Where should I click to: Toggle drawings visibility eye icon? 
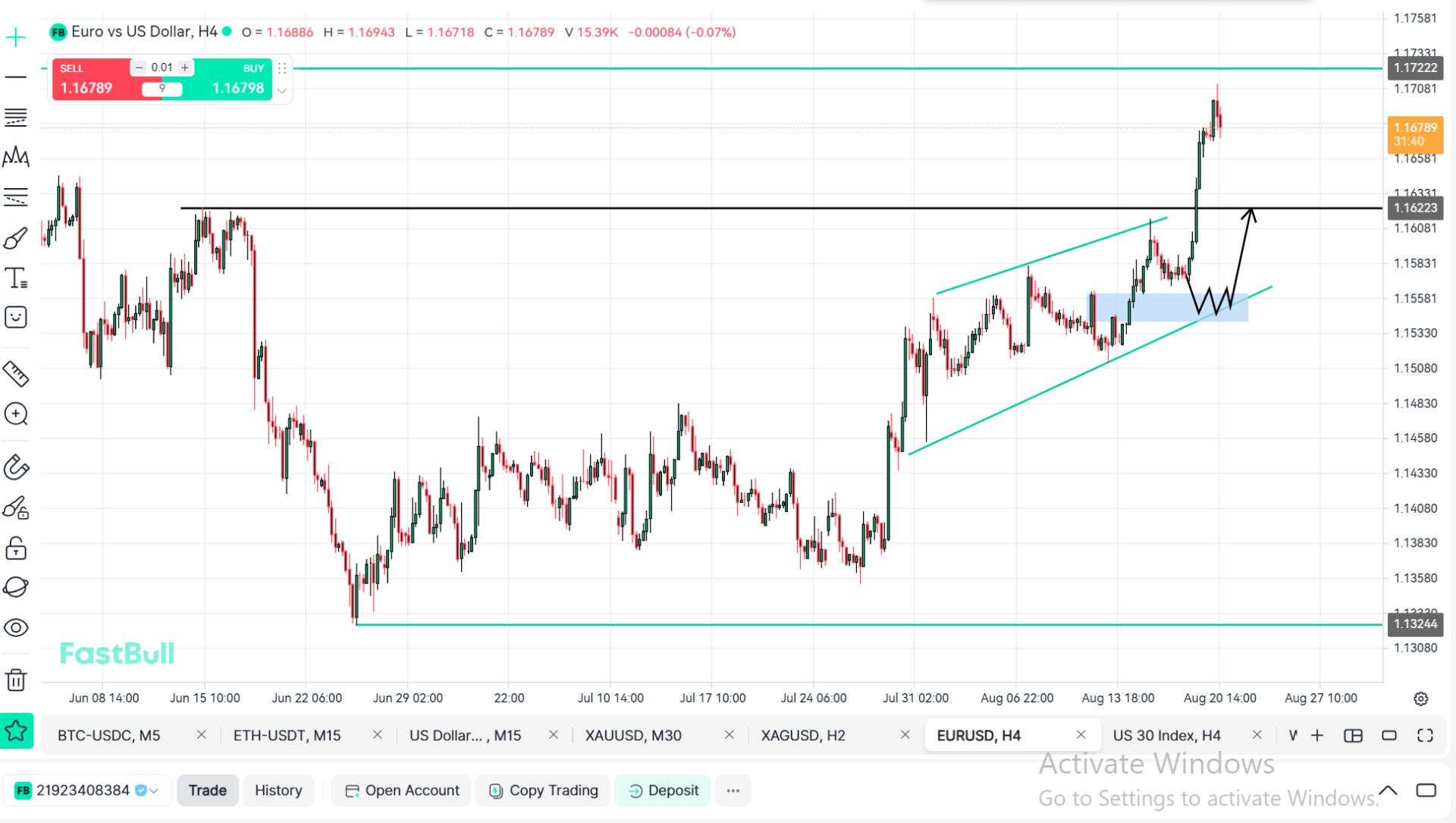[16, 627]
